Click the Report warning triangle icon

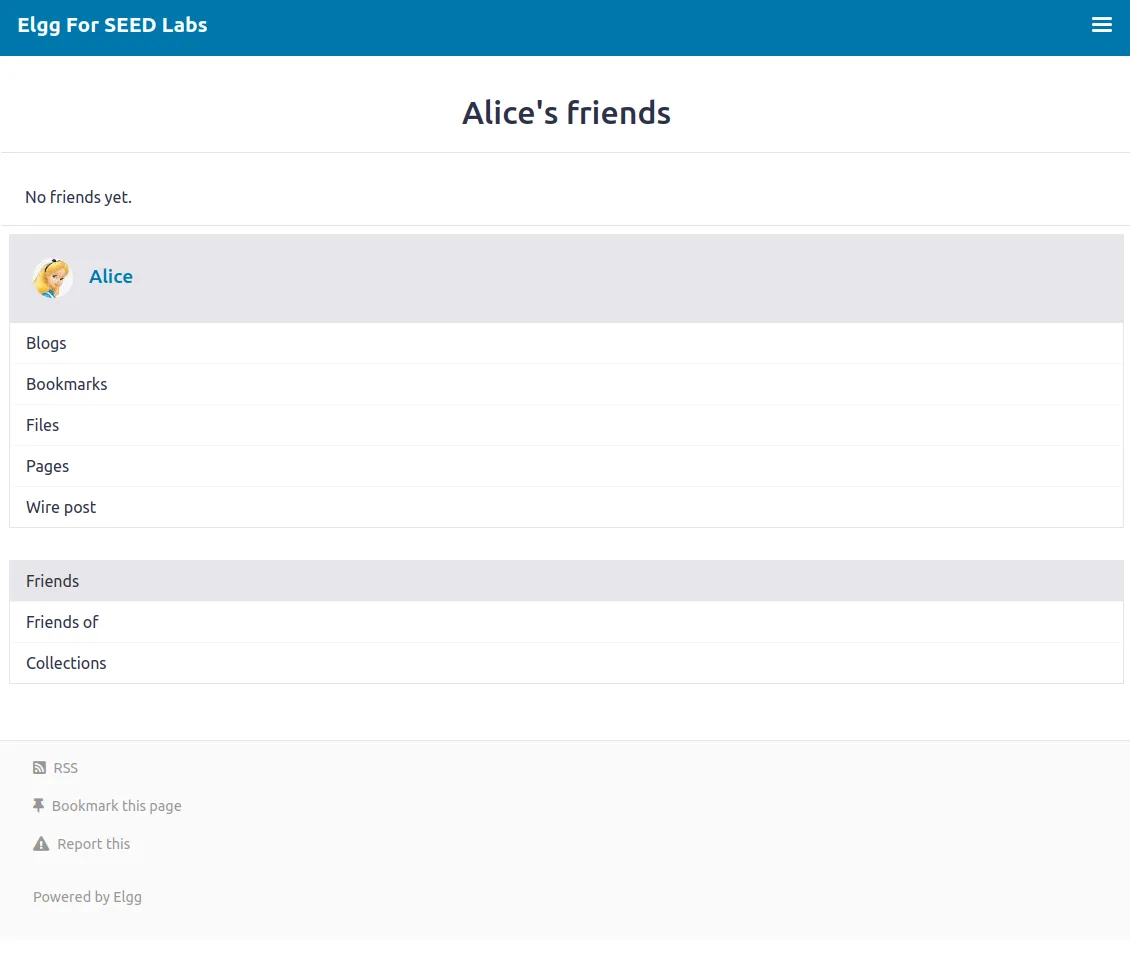click(x=41, y=844)
